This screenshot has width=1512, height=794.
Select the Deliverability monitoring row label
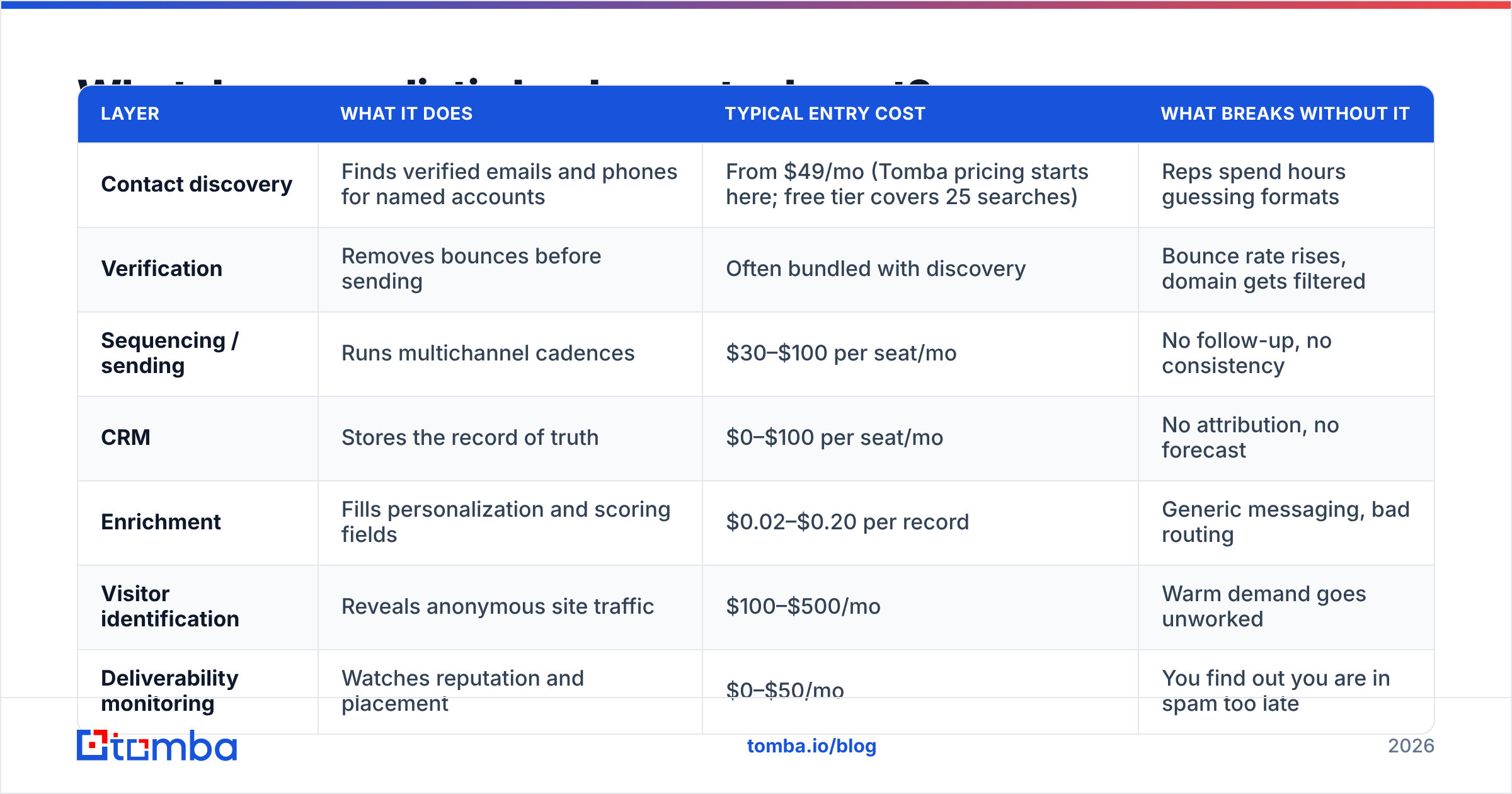pyautogui.click(x=170, y=691)
